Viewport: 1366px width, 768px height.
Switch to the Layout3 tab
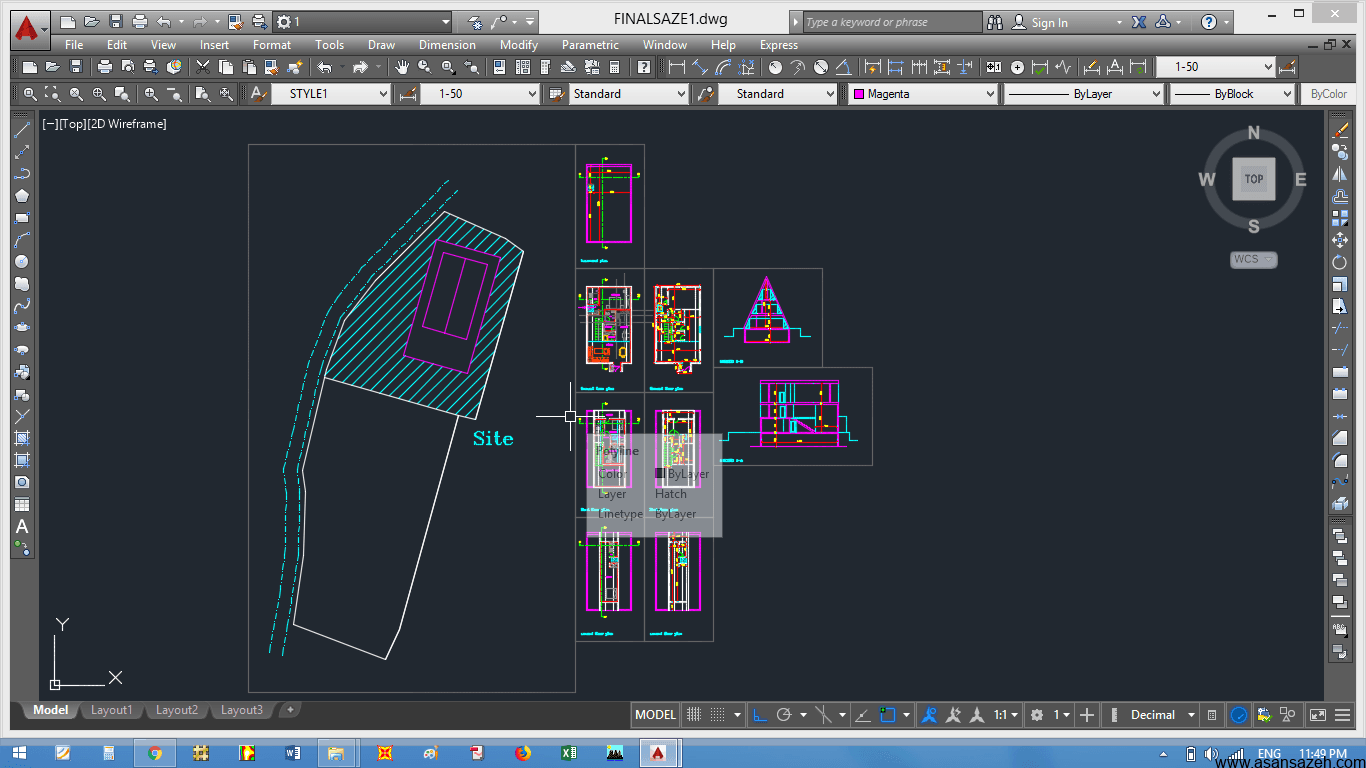pos(242,710)
